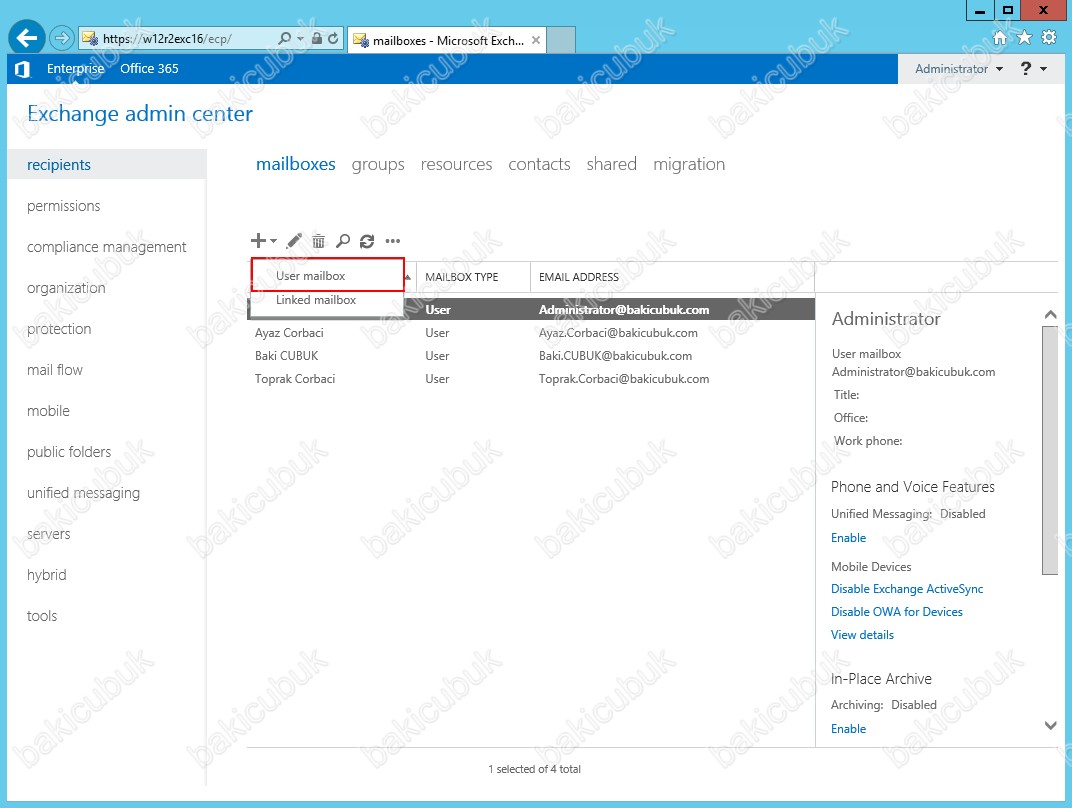Viewport: 1072px width, 808px height.
Task: Select the Ayaz Corbaci mailbox row
Action: tap(531, 333)
